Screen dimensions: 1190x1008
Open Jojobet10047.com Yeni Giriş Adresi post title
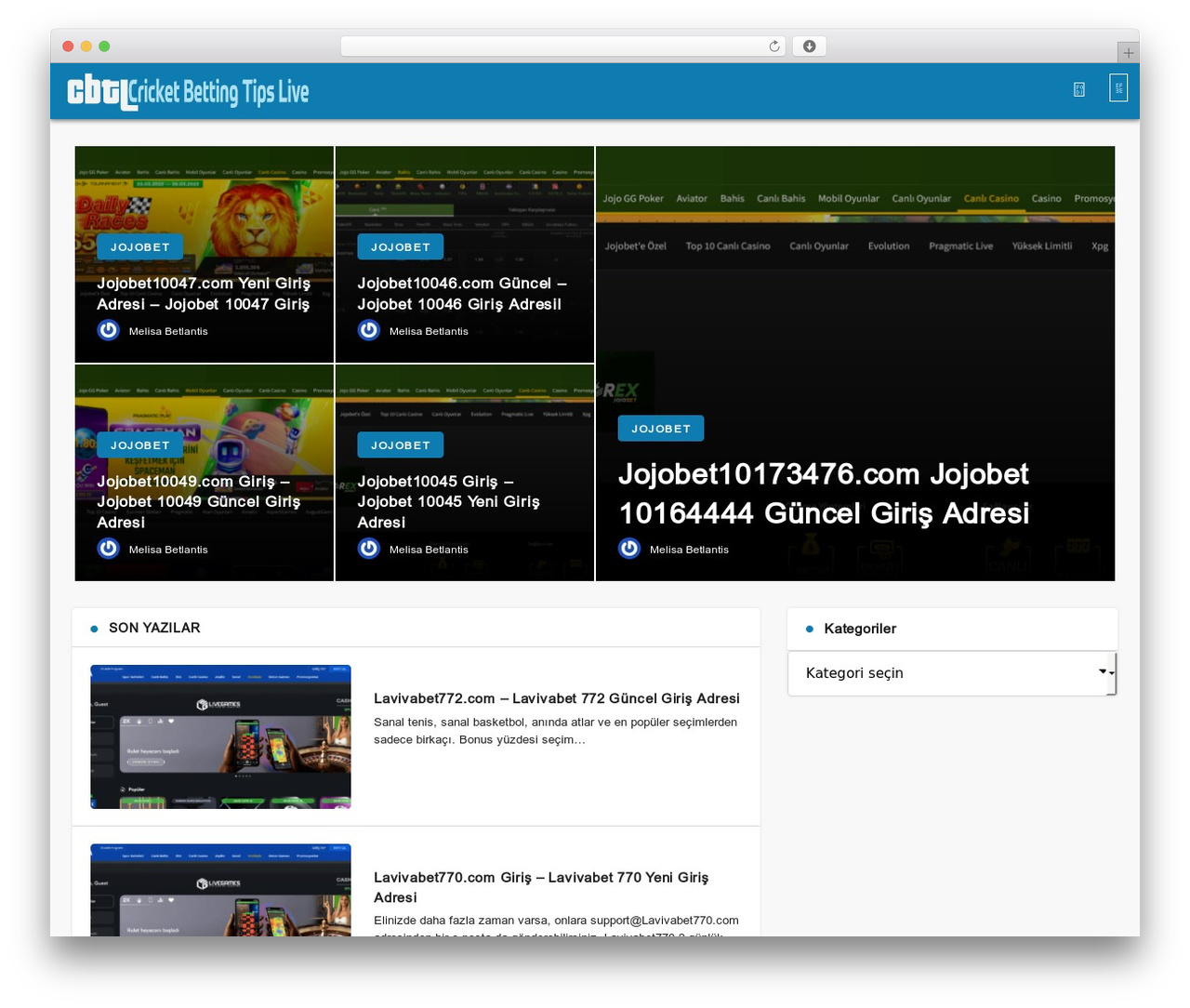click(204, 294)
